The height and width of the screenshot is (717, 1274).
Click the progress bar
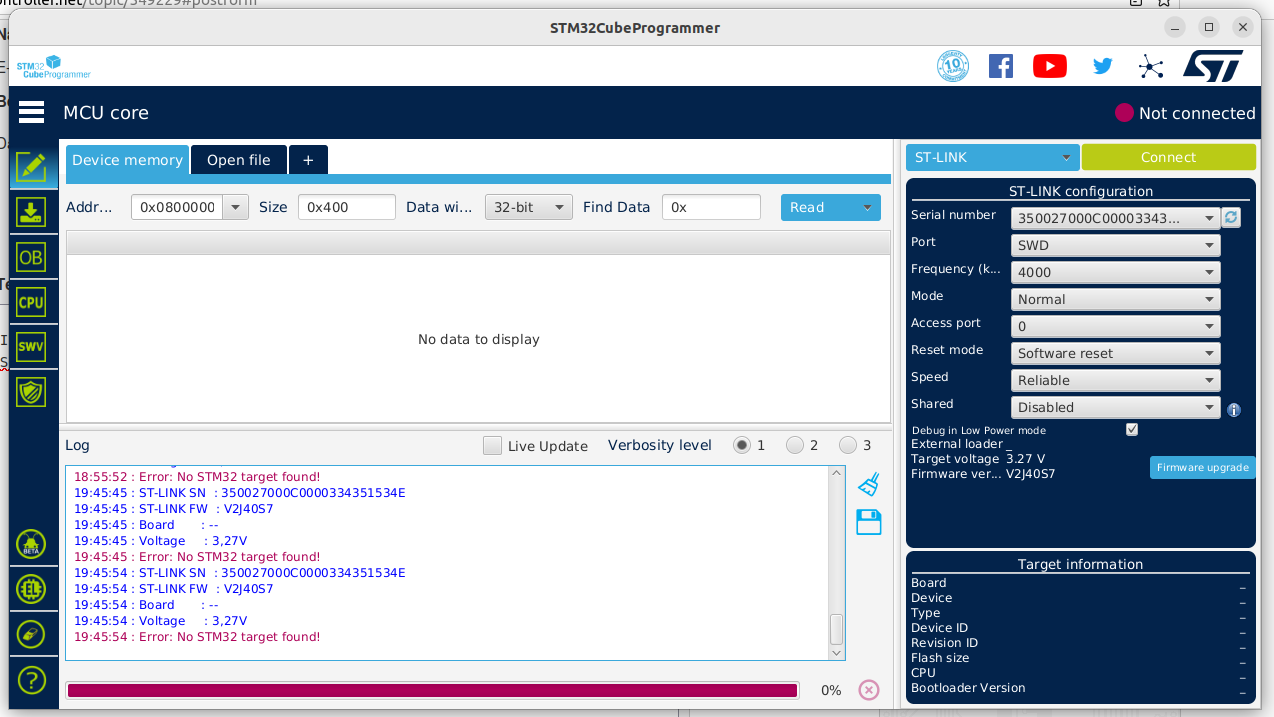[432, 690]
